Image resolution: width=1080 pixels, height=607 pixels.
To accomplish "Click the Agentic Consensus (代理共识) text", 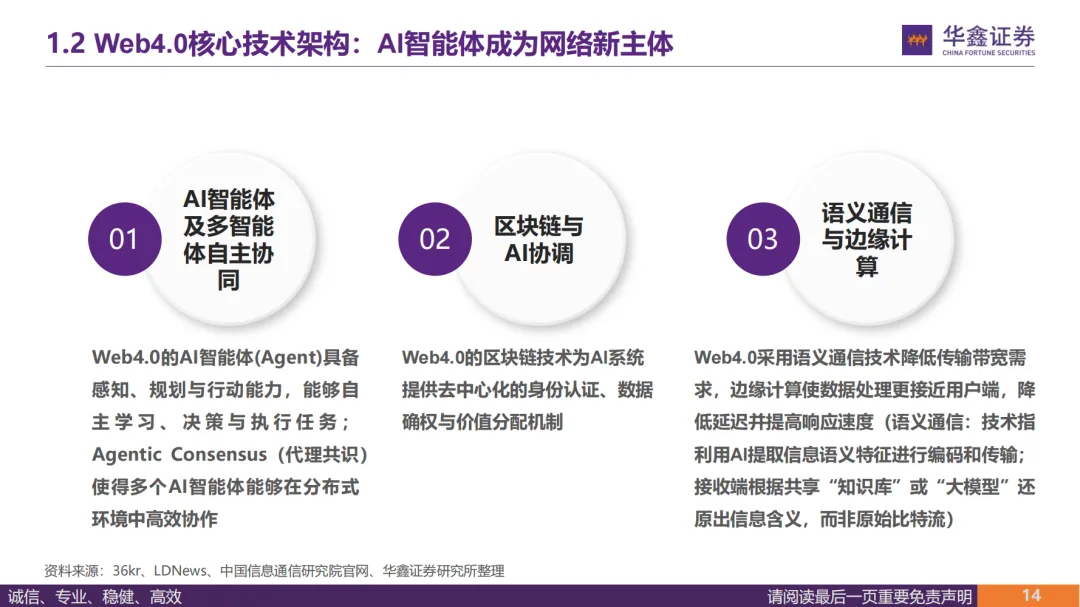I will (x=231, y=455).
